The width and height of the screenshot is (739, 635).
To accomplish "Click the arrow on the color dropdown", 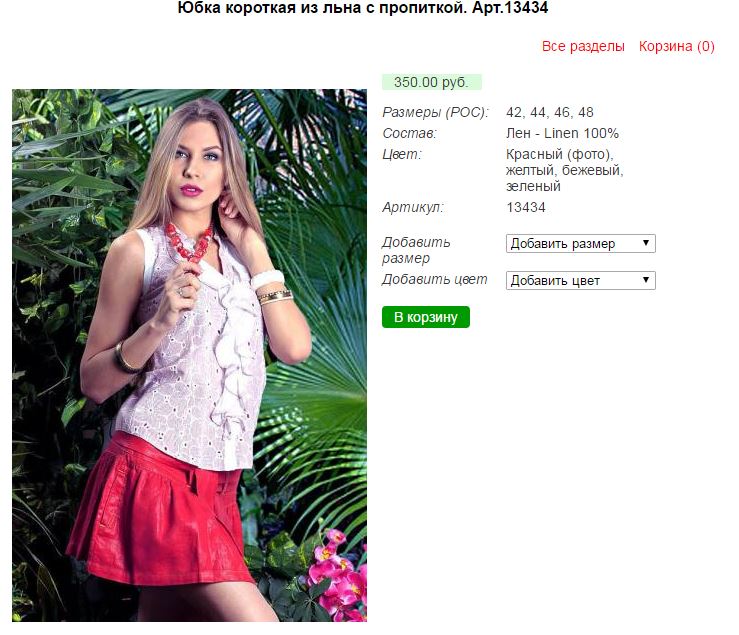I will (x=646, y=280).
